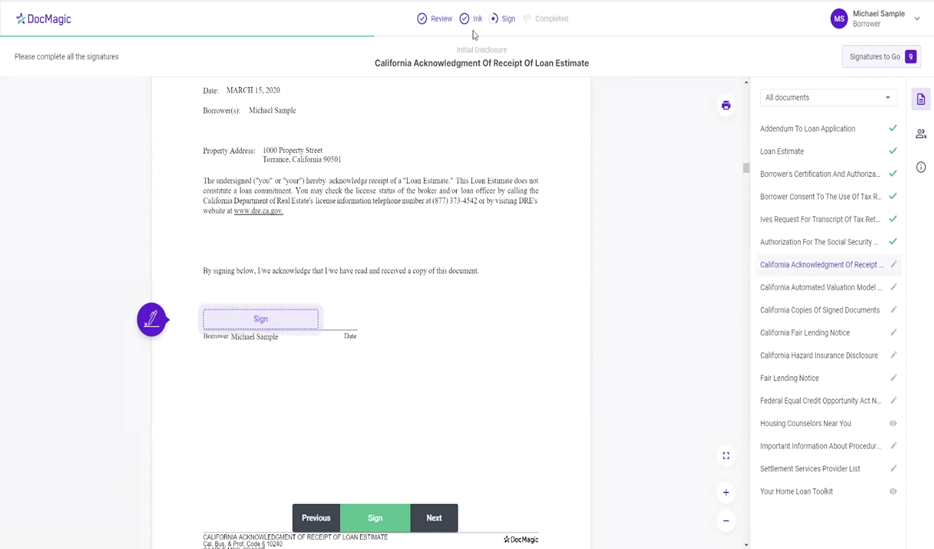The width and height of the screenshot is (934, 549).
Task: Go to the Ink step
Action: pyautogui.click(x=471, y=19)
